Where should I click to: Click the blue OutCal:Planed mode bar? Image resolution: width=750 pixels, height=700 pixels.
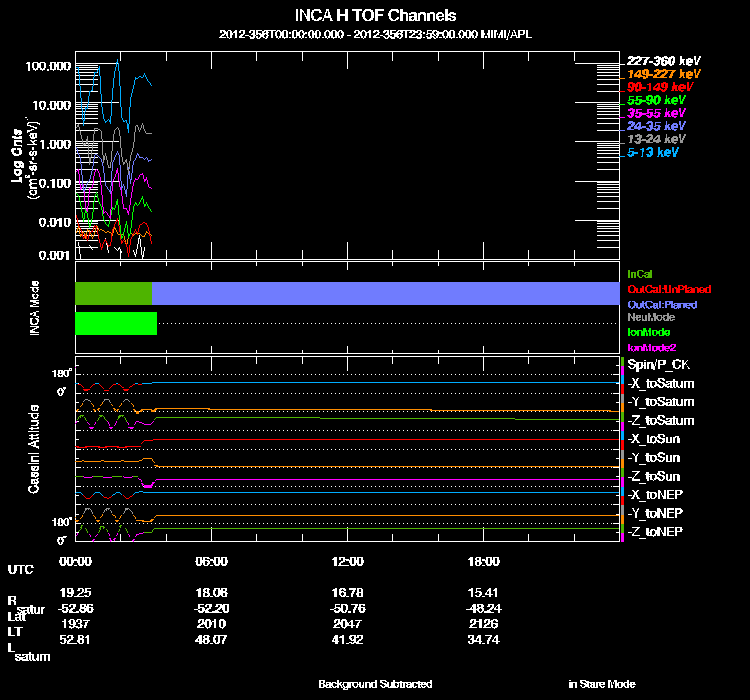tap(385, 293)
